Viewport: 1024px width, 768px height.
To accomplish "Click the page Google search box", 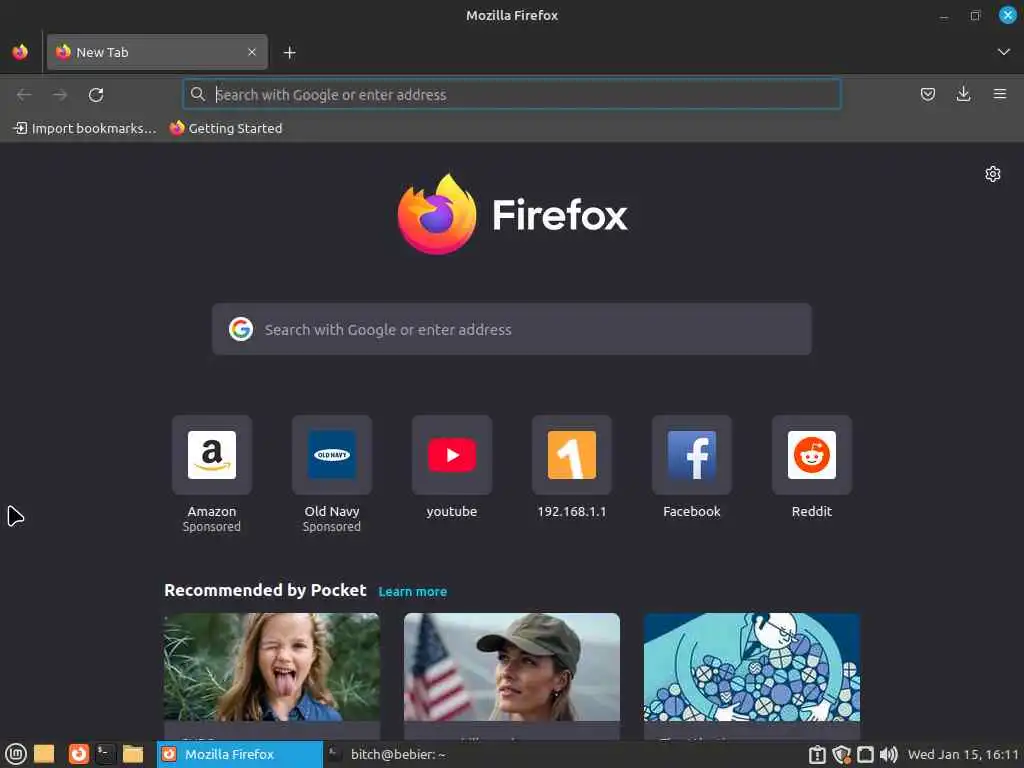I will click(x=512, y=329).
